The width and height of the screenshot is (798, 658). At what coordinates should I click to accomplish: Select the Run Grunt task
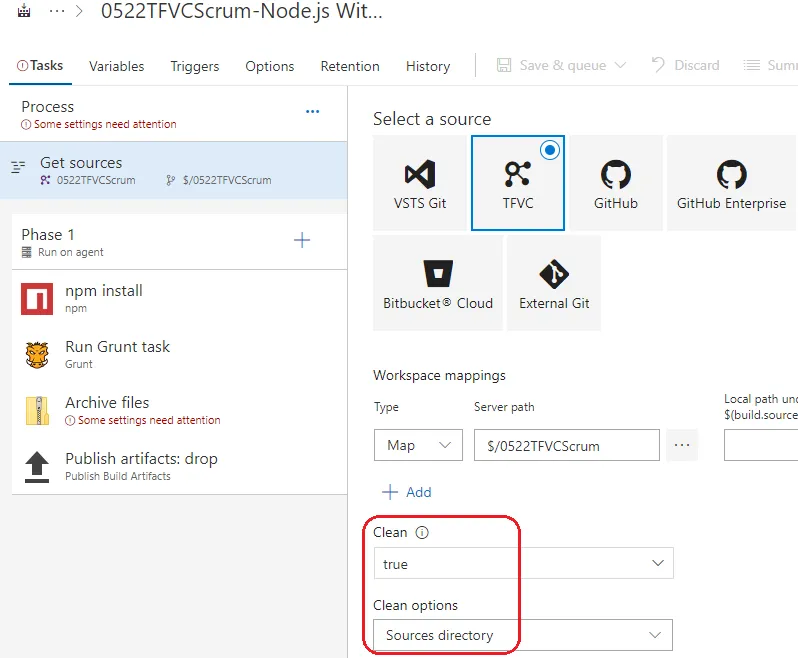coord(179,354)
